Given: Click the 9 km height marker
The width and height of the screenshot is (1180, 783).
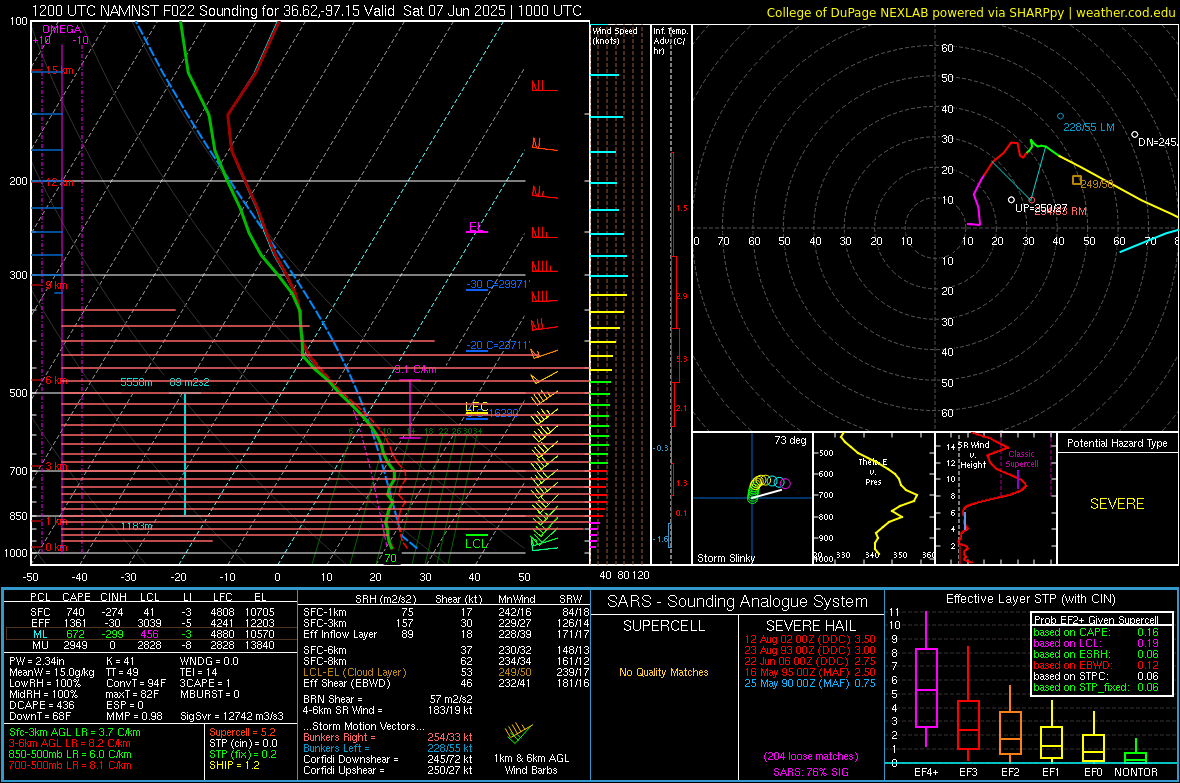Looking at the screenshot, I should click(x=56, y=285).
